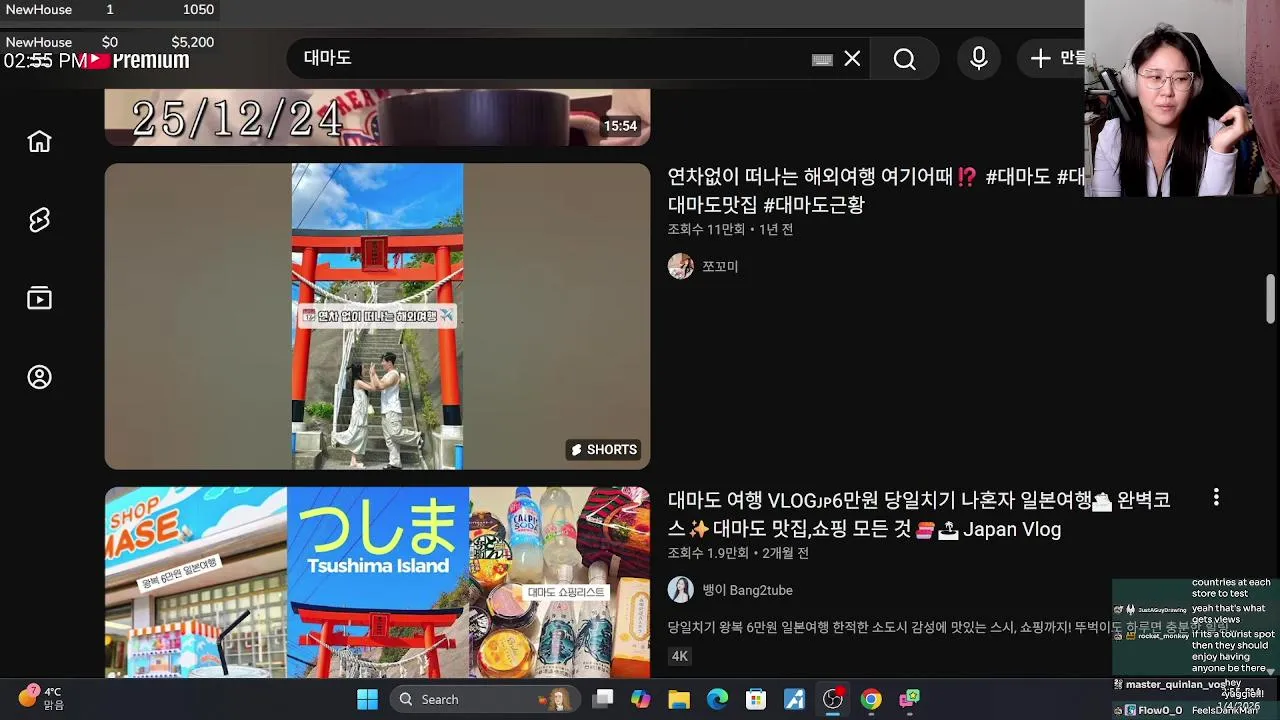Open three-dot menu for 대마도 여행 VLOG
This screenshot has width=1280, height=720.
click(1216, 497)
